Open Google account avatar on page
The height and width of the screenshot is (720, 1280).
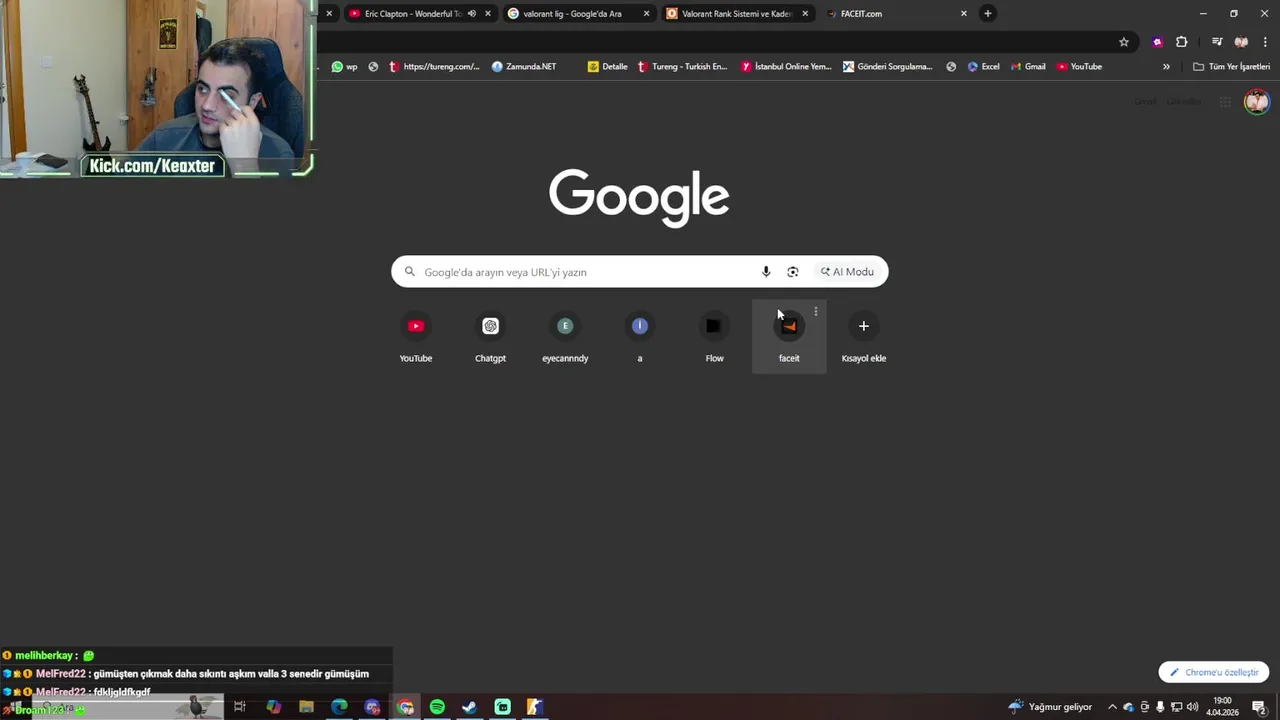[x=1257, y=102]
